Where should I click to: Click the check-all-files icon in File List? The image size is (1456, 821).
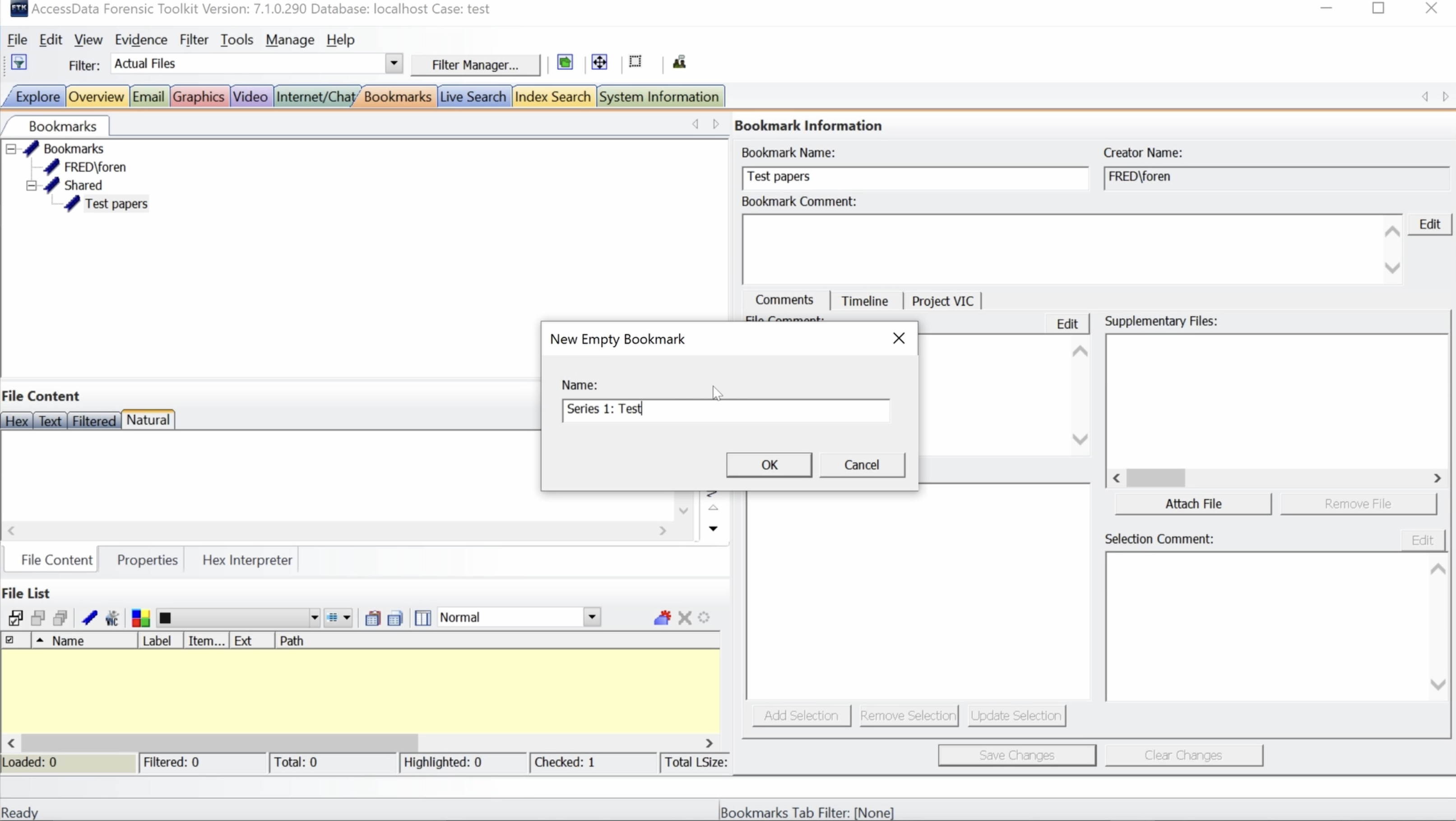pyautogui.click(x=15, y=617)
